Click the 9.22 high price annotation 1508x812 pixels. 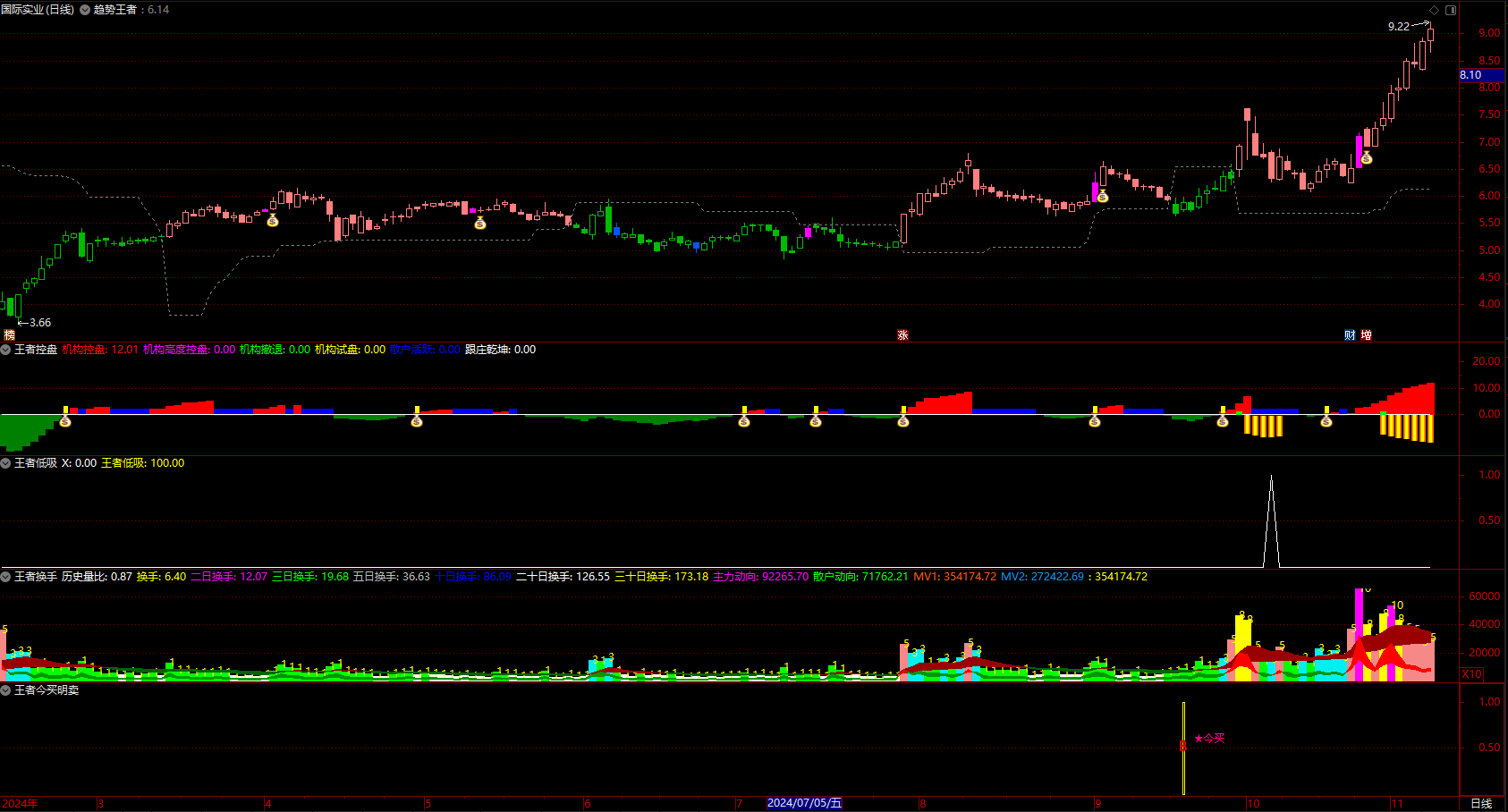pyautogui.click(x=1398, y=27)
